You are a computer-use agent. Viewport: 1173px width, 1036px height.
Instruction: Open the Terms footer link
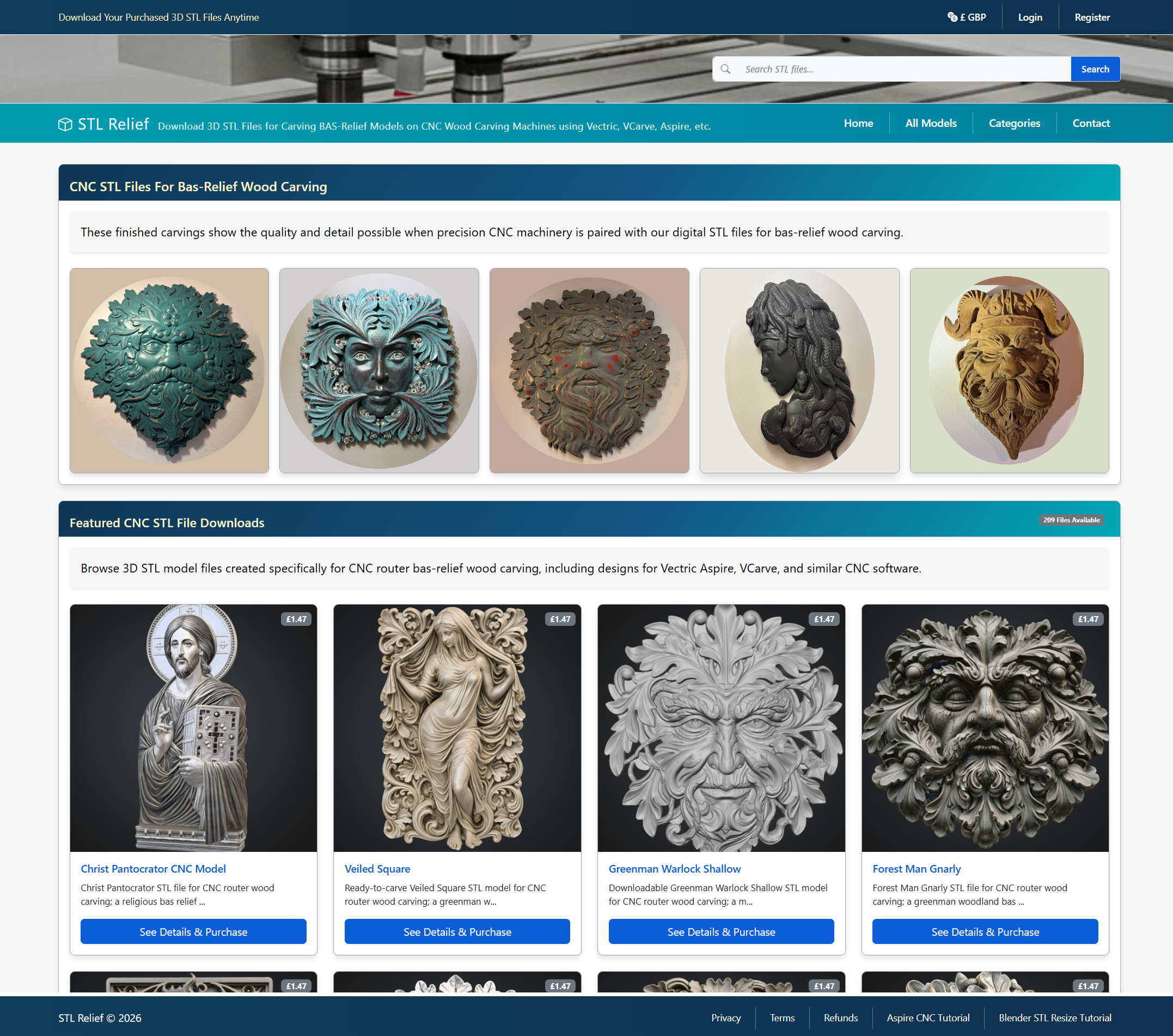click(782, 1017)
